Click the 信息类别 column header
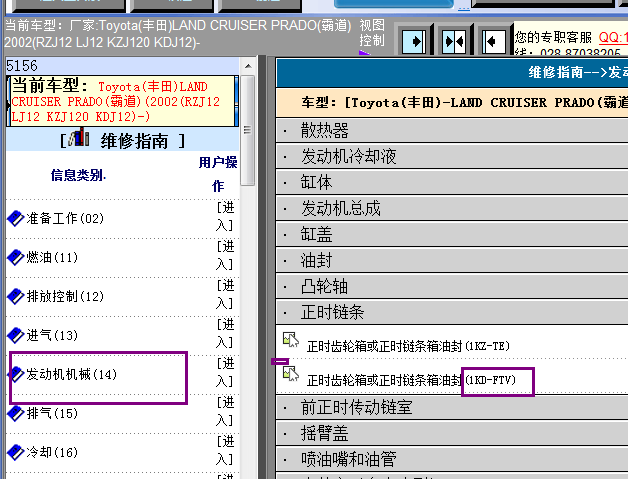628x479 pixels. click(78, 175)
